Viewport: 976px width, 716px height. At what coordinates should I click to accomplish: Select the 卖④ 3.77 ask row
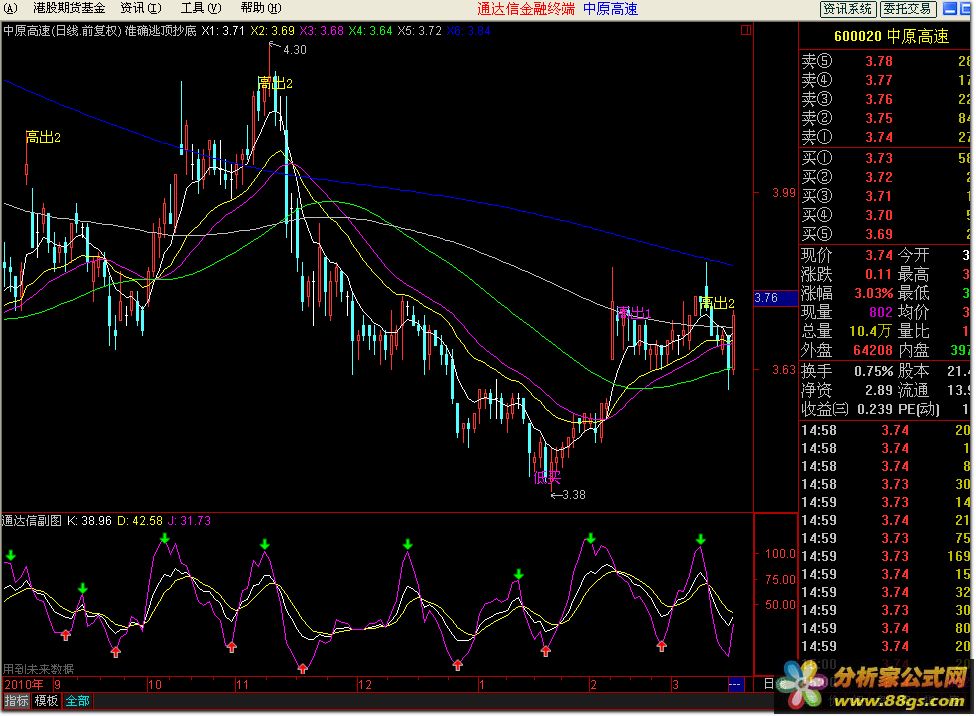point(886,80)
